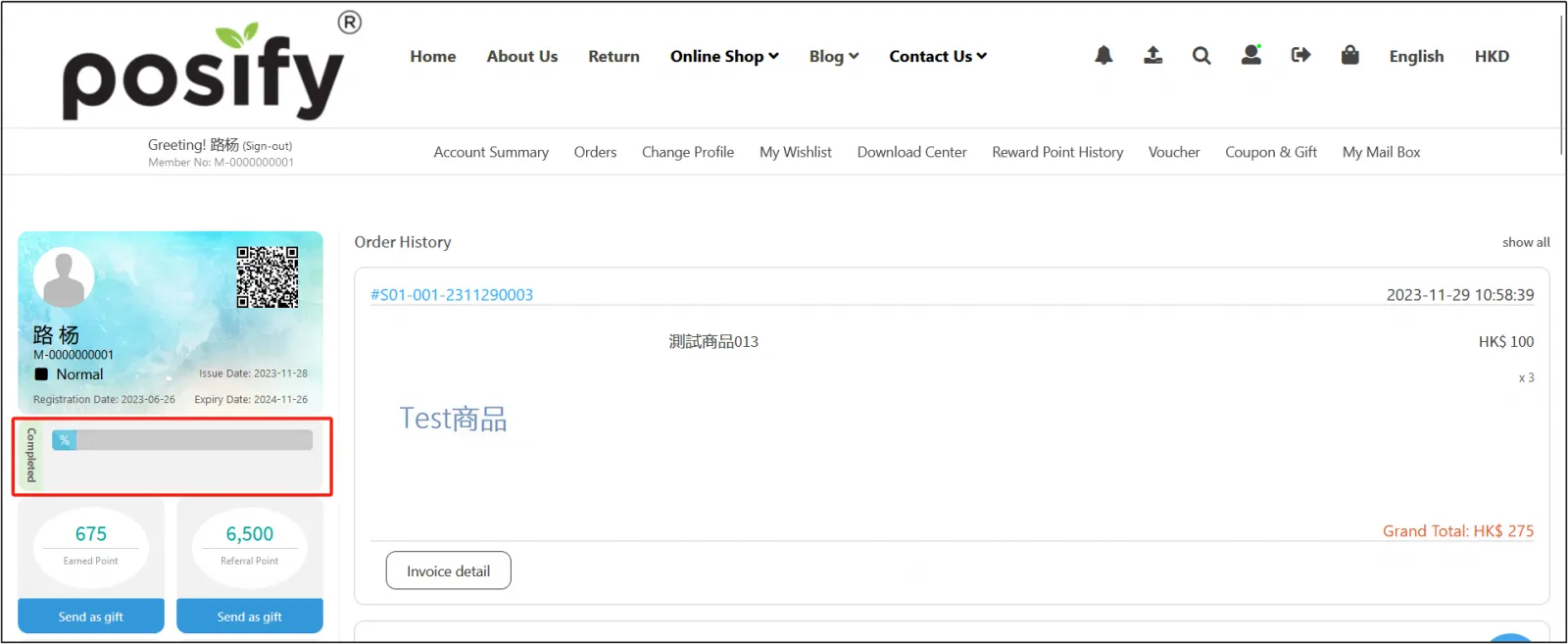Click the member QR code

(268, 277)
